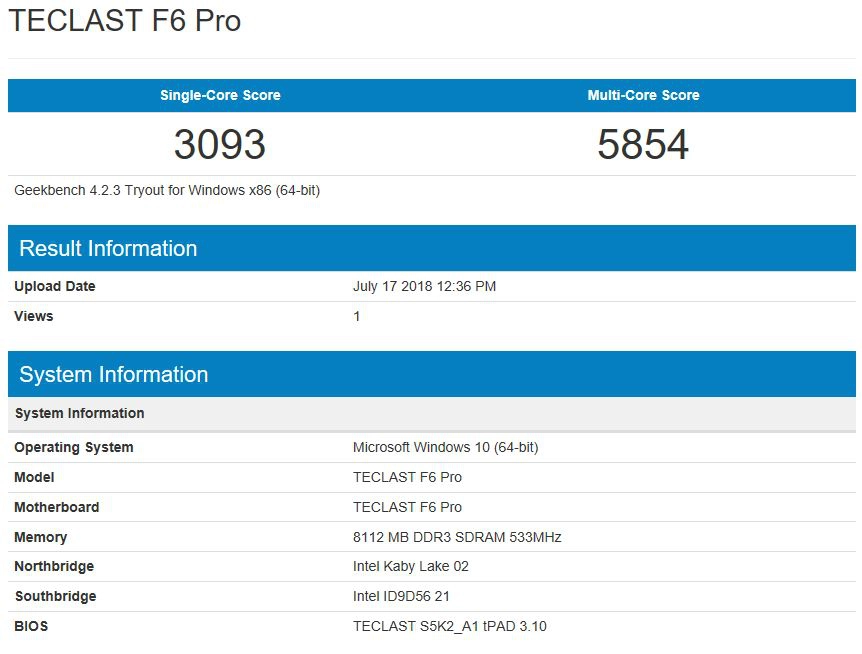The height and width of the screenshot is (654, 862).
Task: Select the Multi-Core Score header
Action: 643,96
